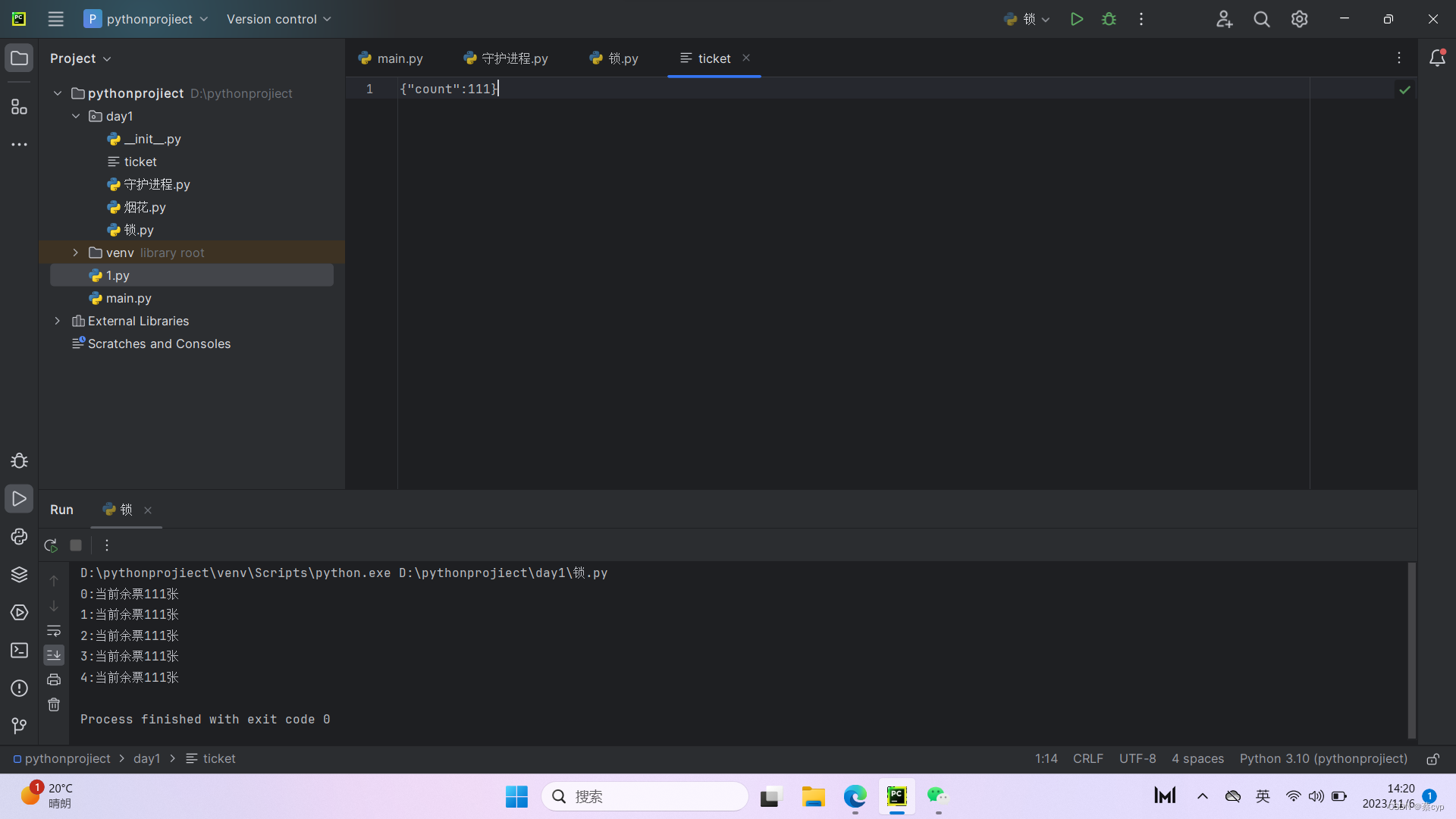The image size is (1456, 819).
Task: Open the Version control dropdown
Action: pos(278,19)
